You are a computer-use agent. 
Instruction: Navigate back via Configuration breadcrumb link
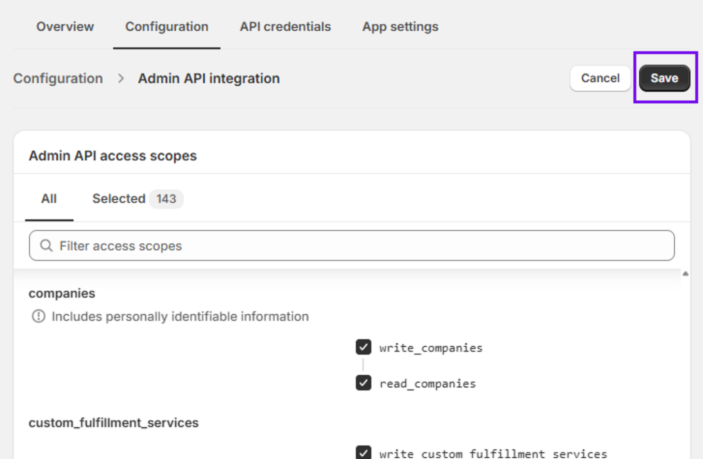click(58, 78)
